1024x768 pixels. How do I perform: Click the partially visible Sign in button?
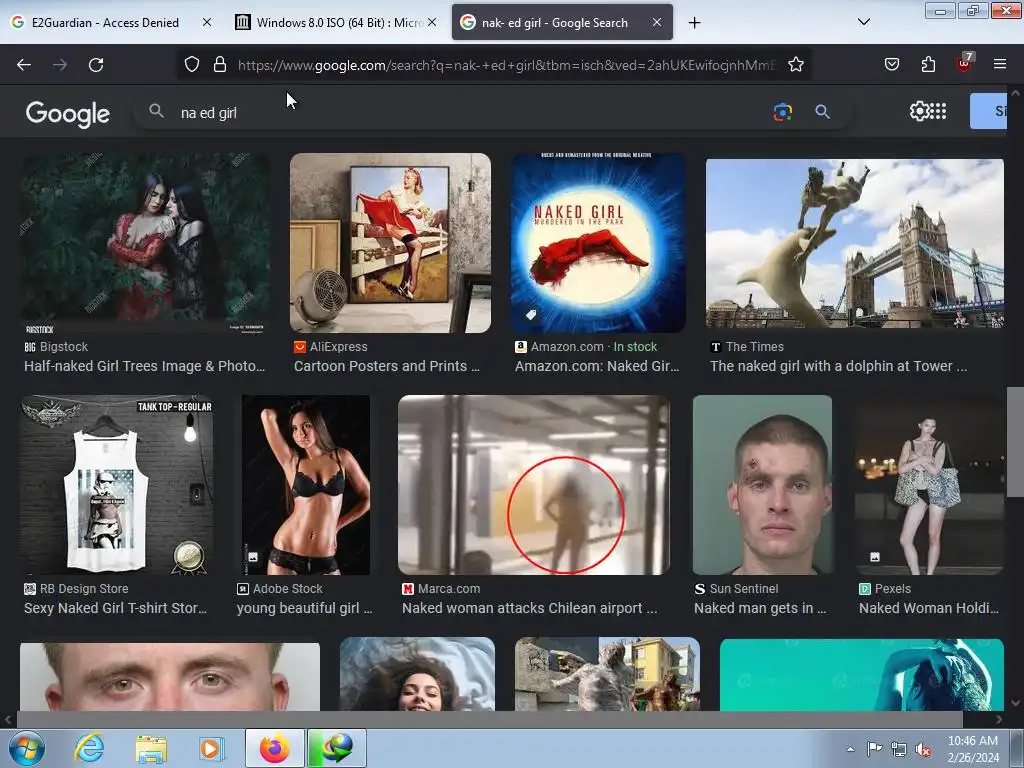point(988,111)
